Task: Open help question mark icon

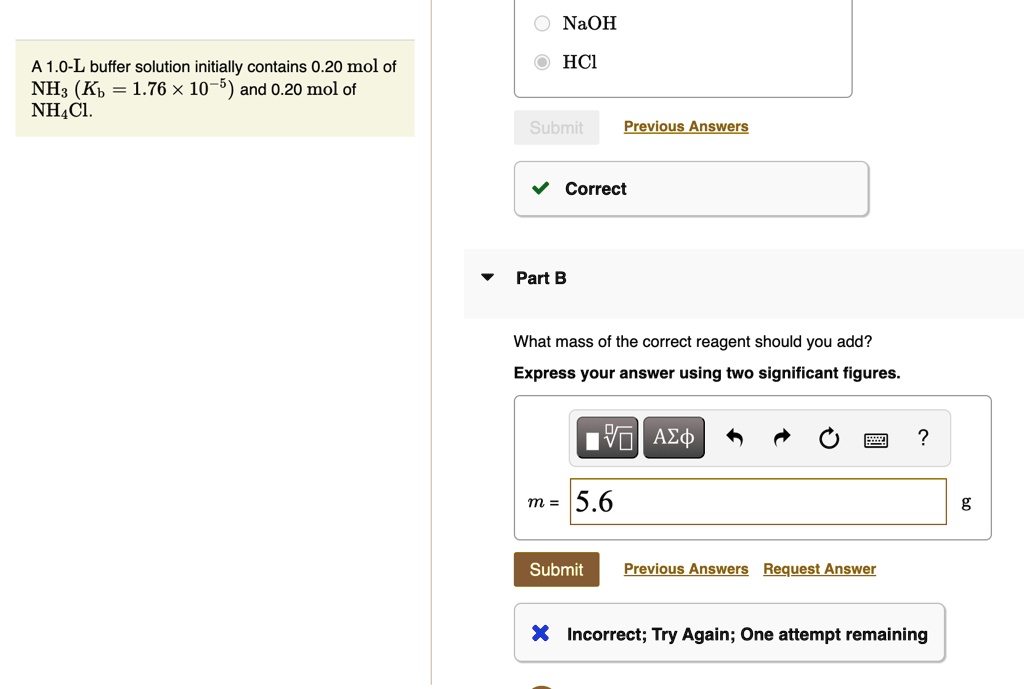Action: [923, 438]
